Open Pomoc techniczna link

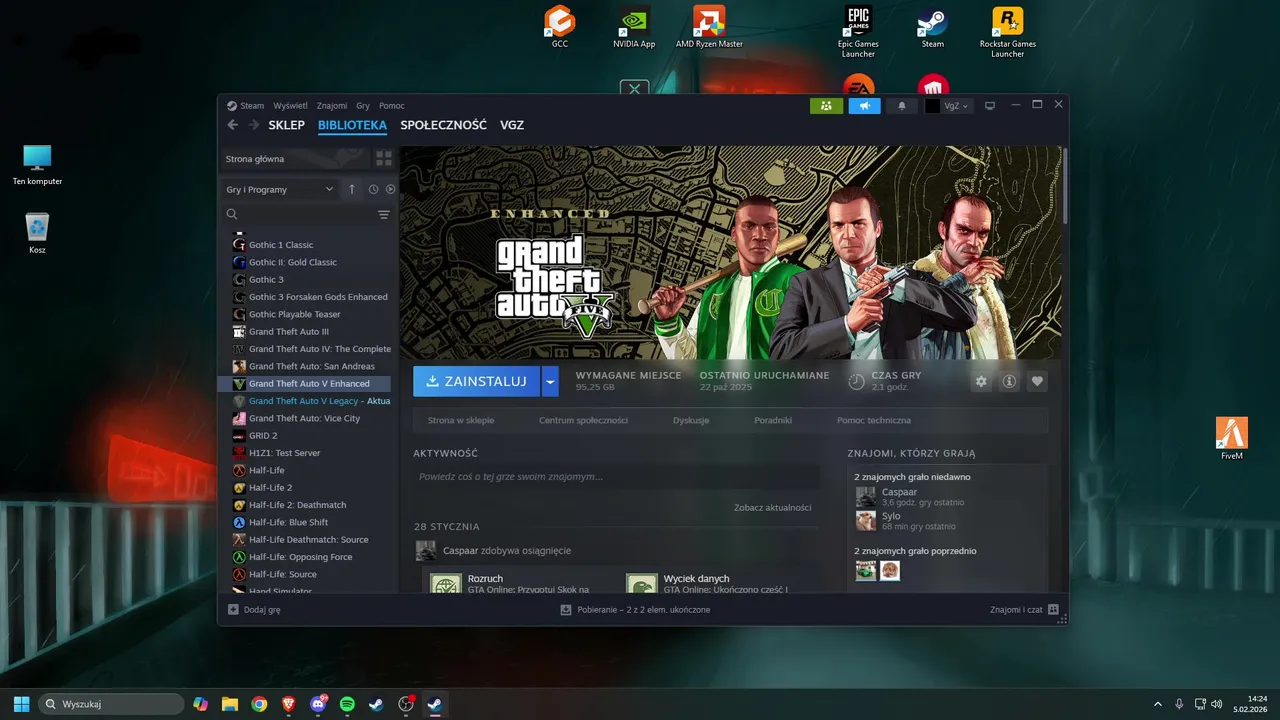pos(874,420)
